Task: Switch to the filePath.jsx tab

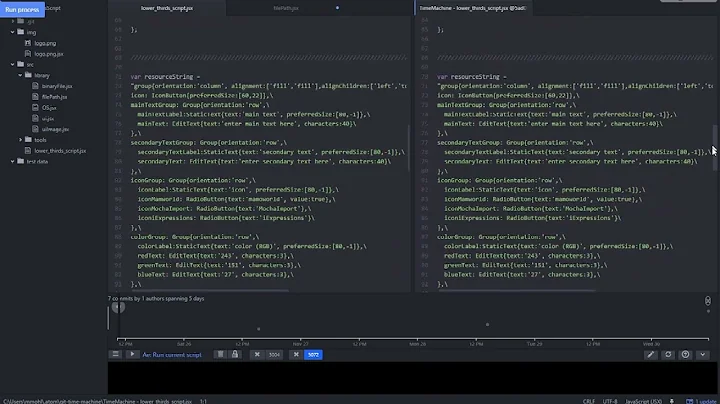Action: tap(286, 8)
